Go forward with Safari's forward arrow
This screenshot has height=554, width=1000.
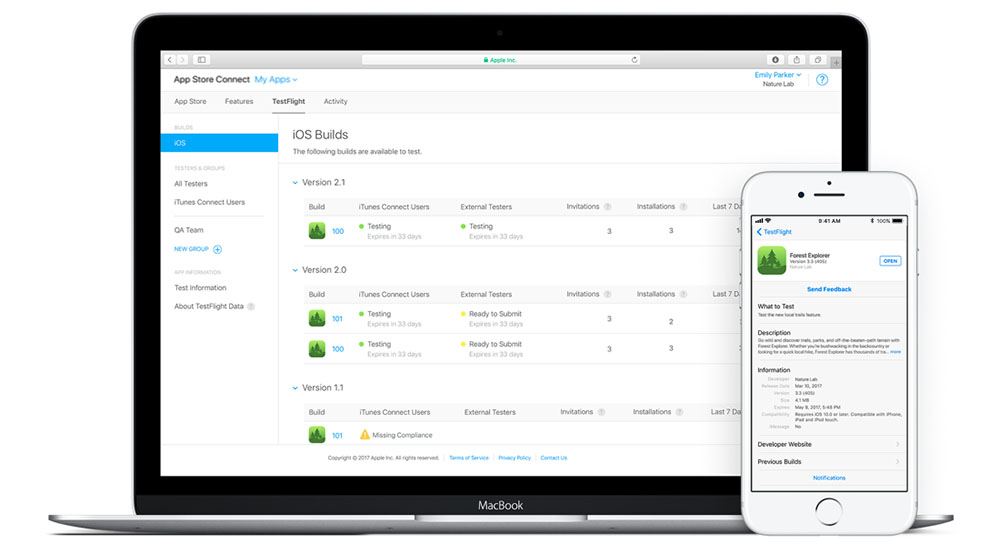pyautogui.click(x=182, y=60)
